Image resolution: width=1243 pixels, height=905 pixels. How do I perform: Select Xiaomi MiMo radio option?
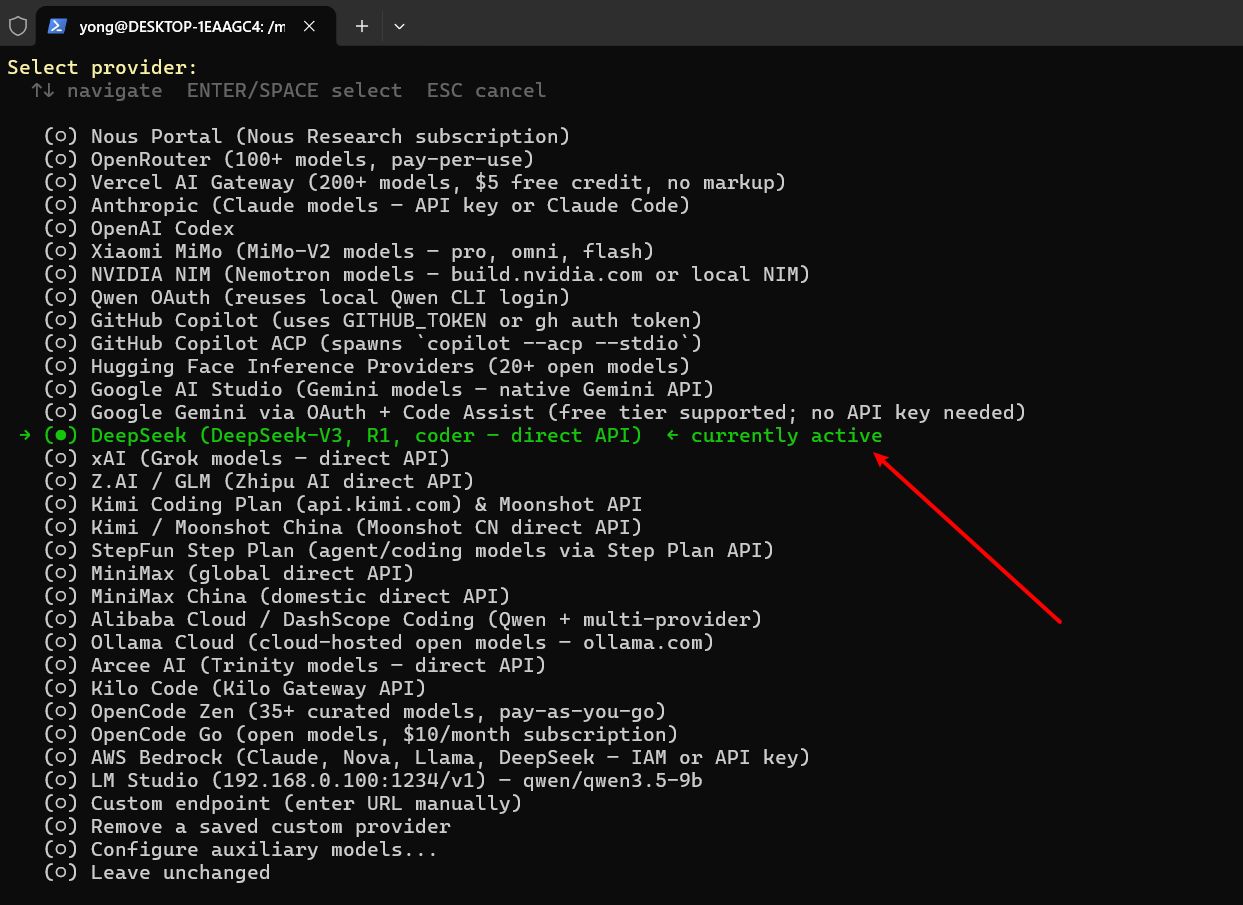point(61,251)
